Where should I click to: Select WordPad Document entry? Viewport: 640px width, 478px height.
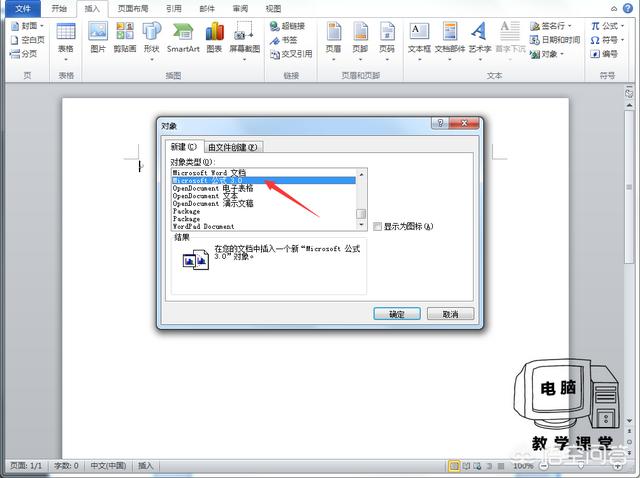(x=264, y=227)
